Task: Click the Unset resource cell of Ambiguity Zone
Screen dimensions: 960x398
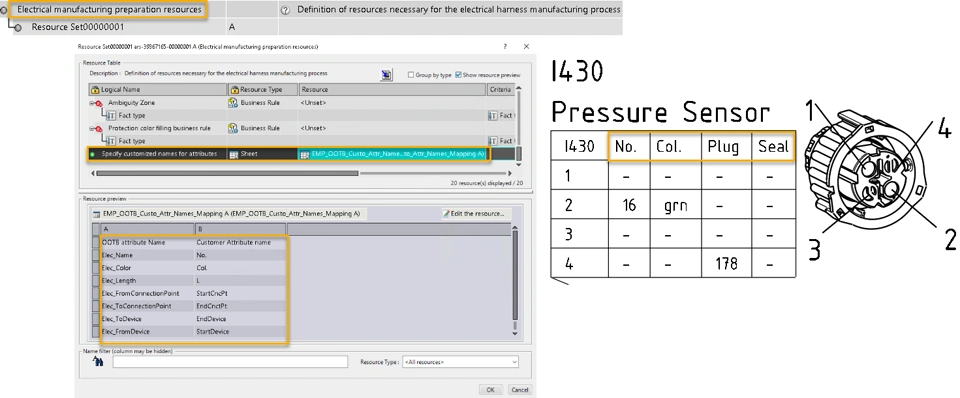Action: point(392,103)
